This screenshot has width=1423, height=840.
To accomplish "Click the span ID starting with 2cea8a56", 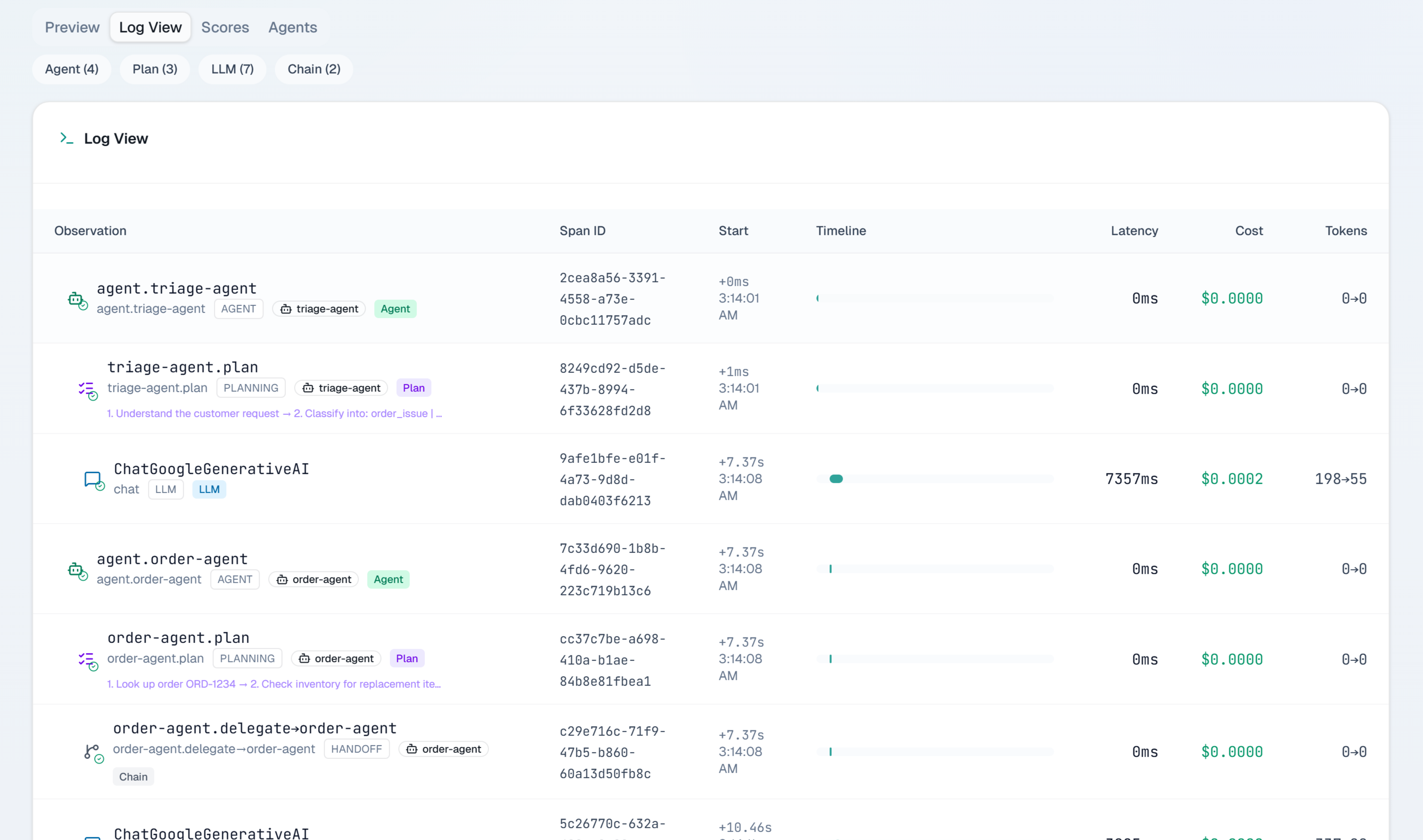I will click(x=612, y=299).
